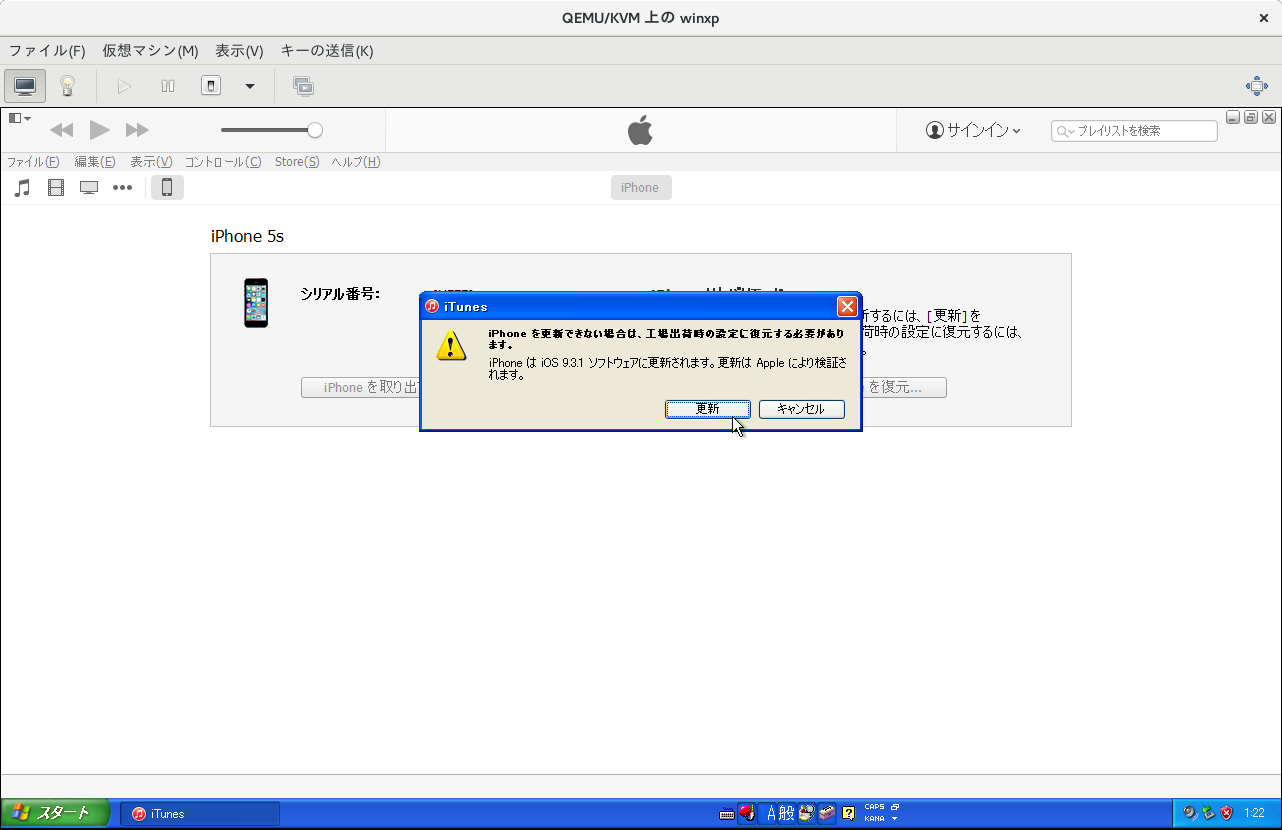This screenshot has width=1282, height=830.
Task: Start the virtual machine with play icon
Action: click(125, 86)
